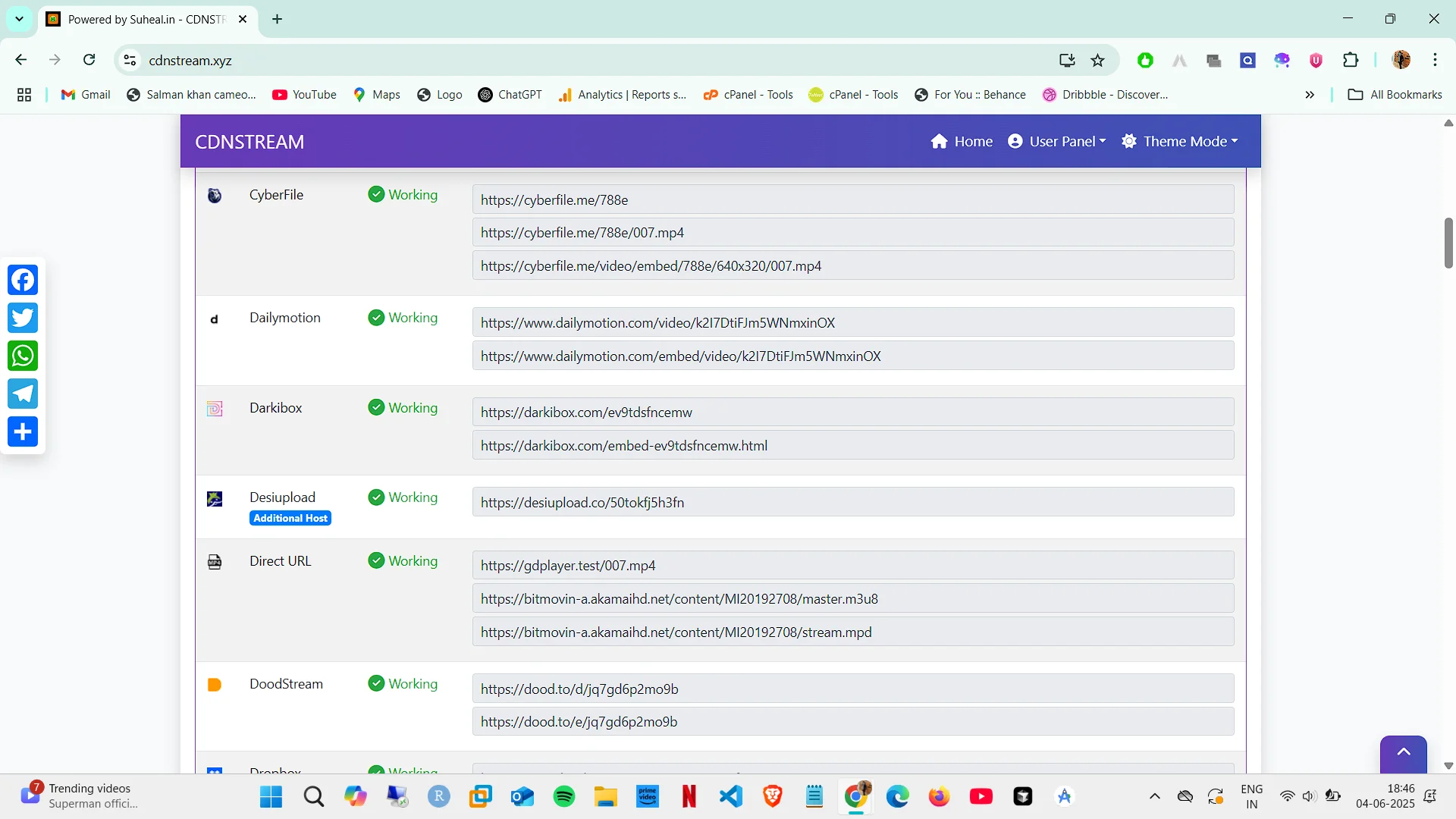Click the Additional Host badge under Desiupload

click(x=290, y=518)
